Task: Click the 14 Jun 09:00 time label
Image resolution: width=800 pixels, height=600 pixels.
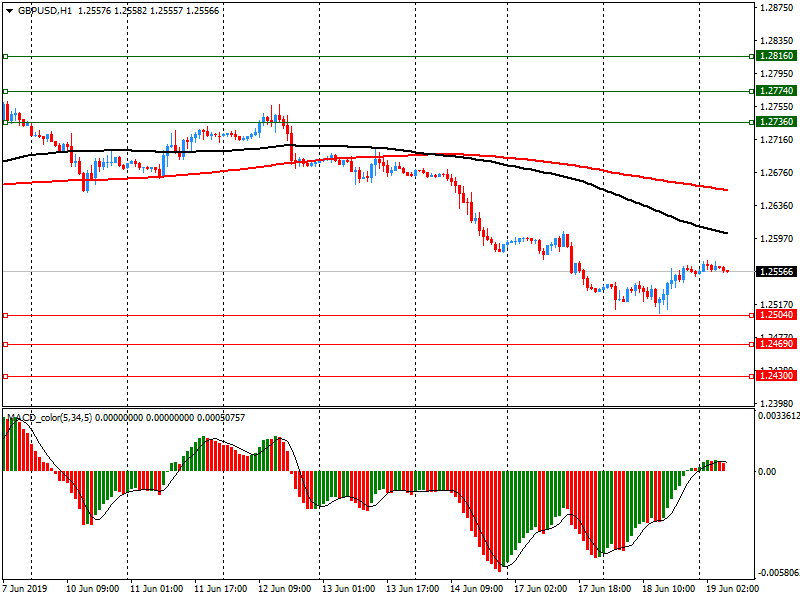Action: point(477,589)
